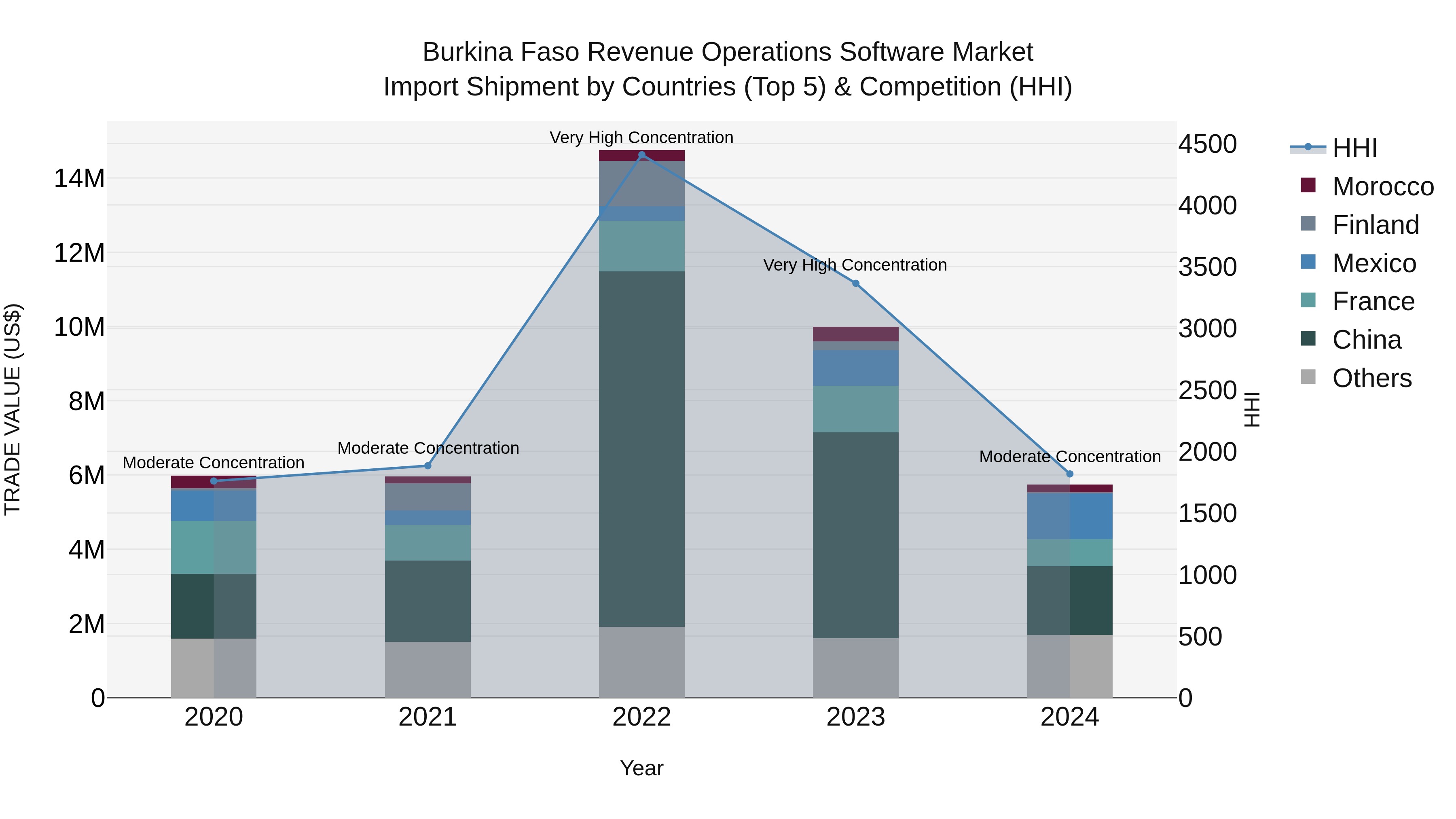
Task: Select the HHI data point for 2024
Action: (1069, 474)
